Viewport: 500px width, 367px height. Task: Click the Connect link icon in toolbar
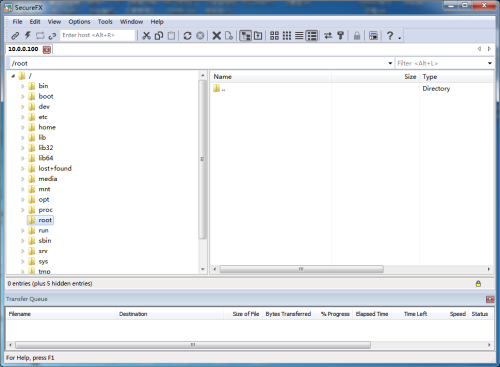point(15,36)
